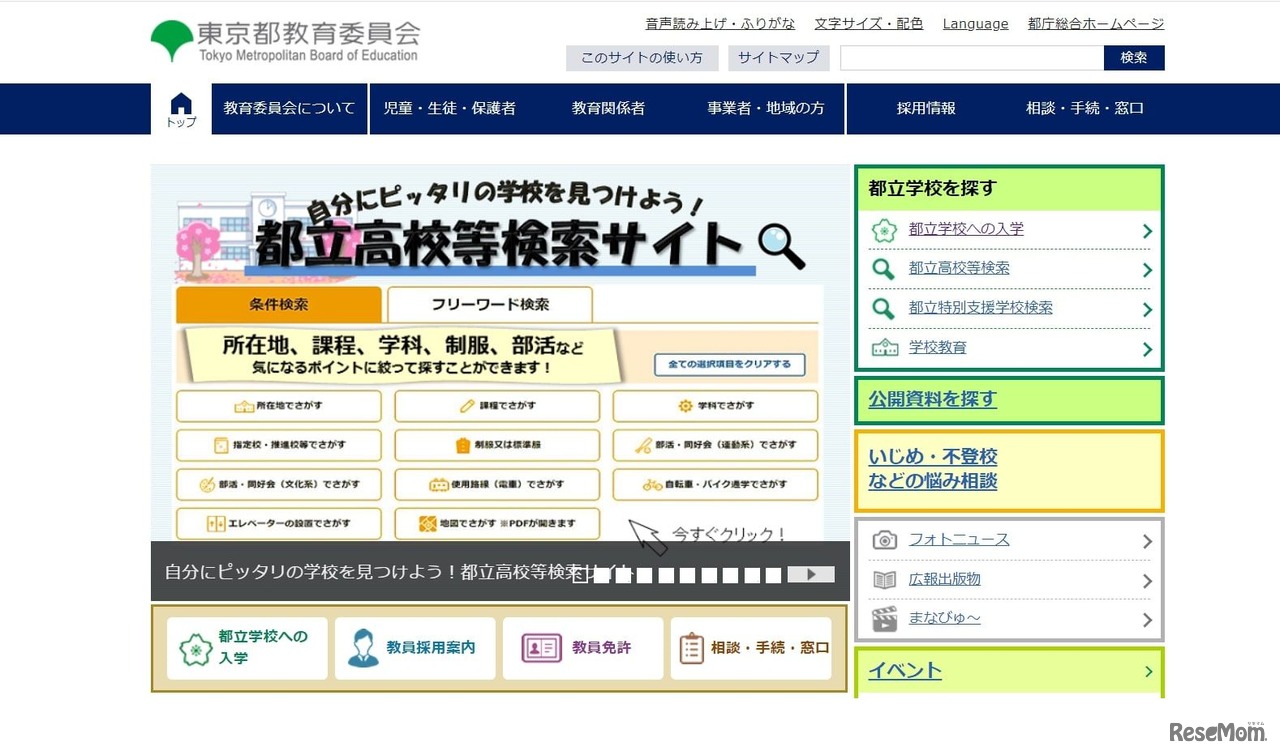Select the first outlined slideshow indicator
Screen dimensions: 1280x755
(x=580, y=575)
